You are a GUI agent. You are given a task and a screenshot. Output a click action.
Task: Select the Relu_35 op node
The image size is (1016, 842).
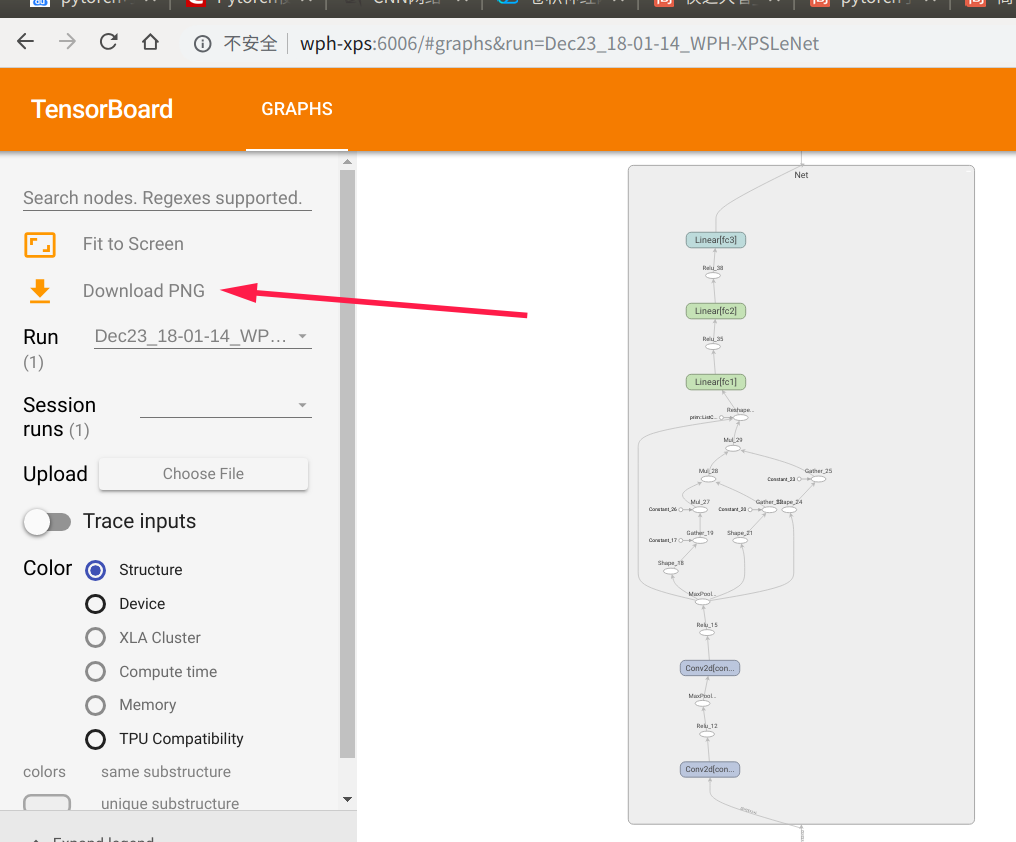point(713,347)
